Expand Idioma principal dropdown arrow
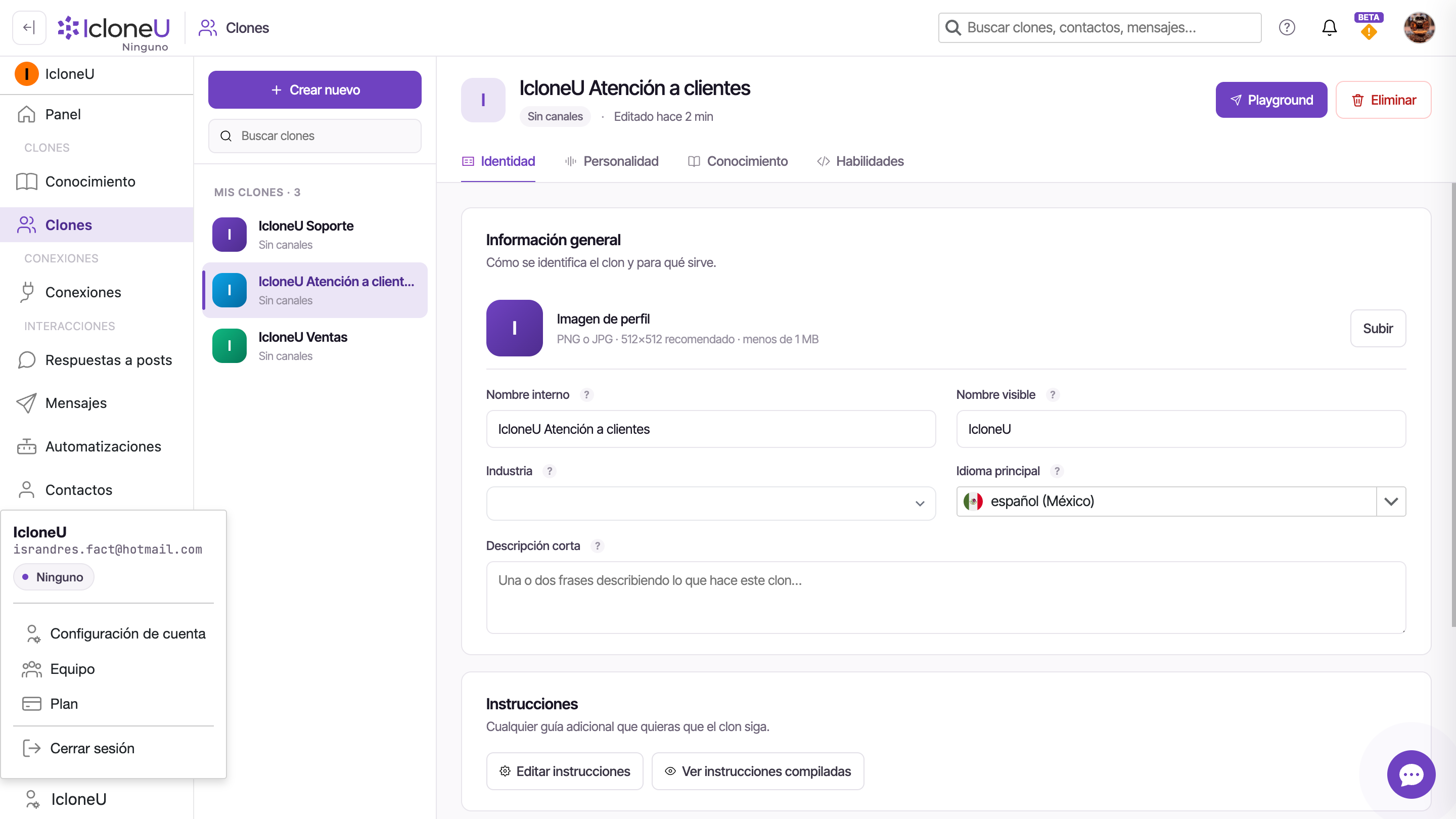Screen dimensions: 1456x819 pos(1391,502)
